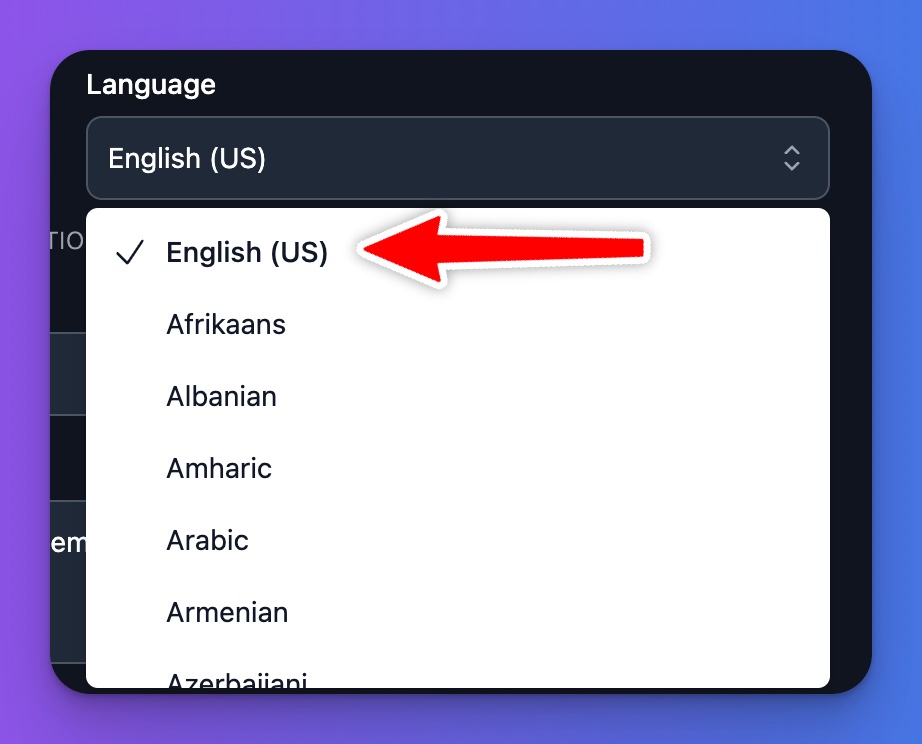
Task: Click the up-down chevron inside the dropdown
Action: point(791,158)
